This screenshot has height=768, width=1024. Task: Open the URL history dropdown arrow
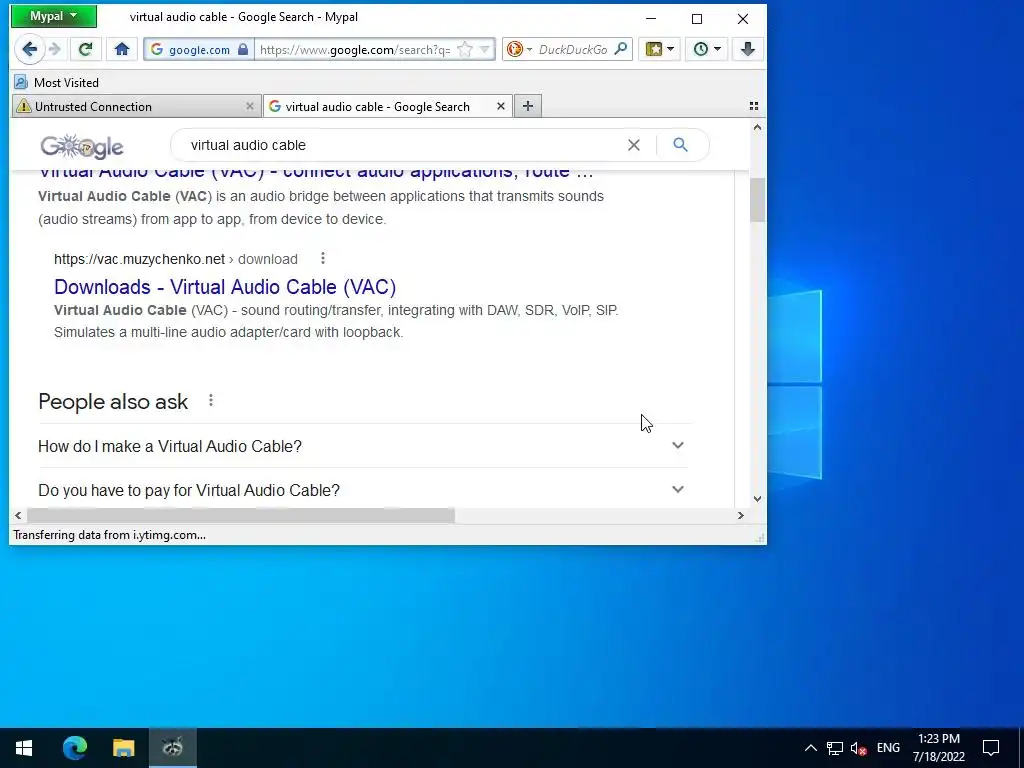click(485, 50)
